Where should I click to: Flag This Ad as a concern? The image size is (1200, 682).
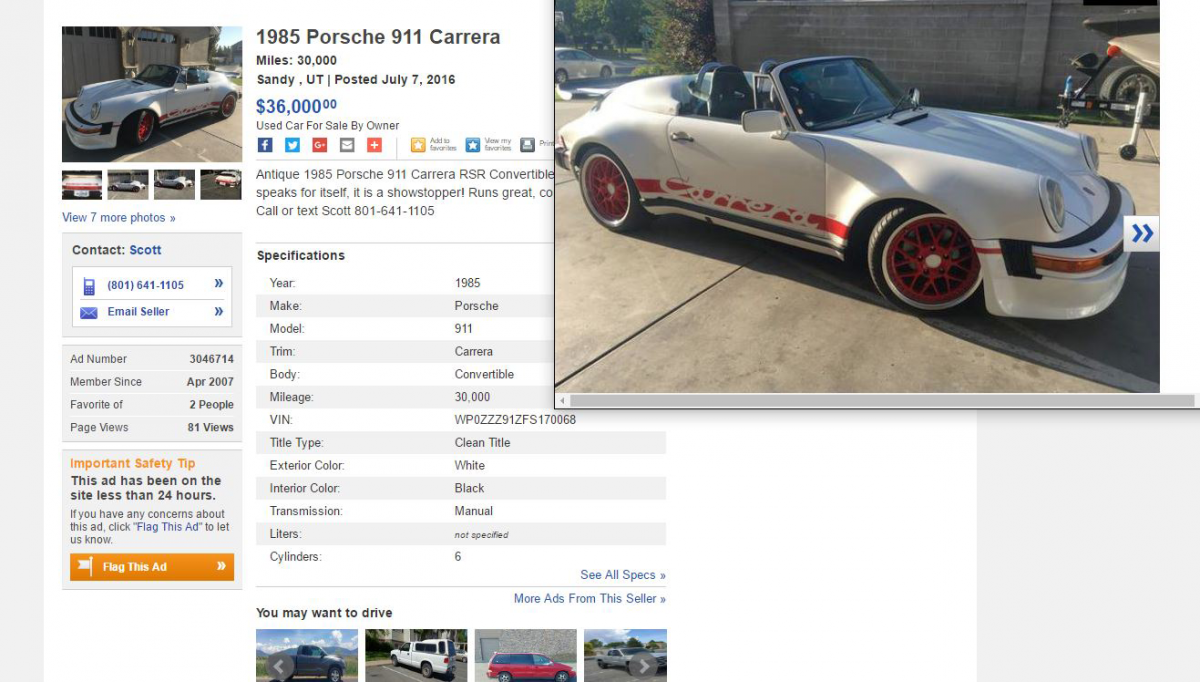(152, 567)
